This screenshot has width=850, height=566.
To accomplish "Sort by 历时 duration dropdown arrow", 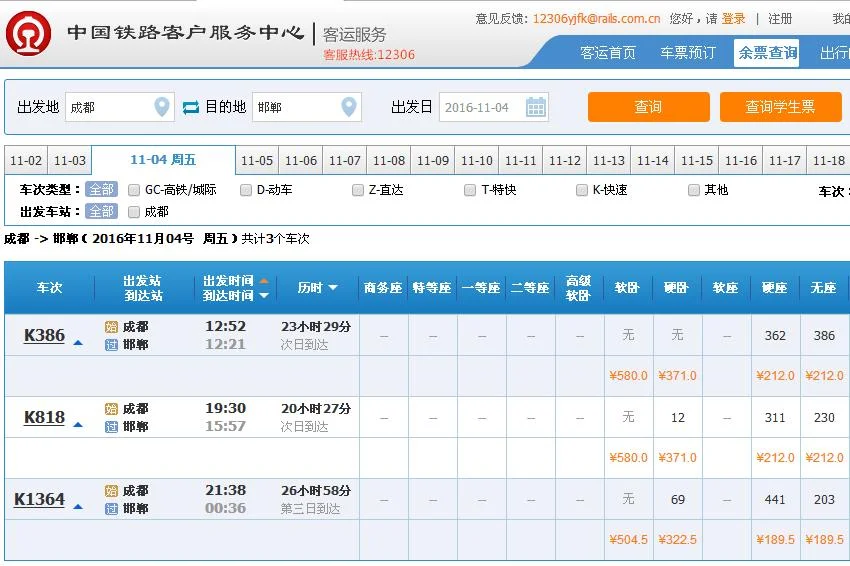I will click(x=333, y=288).
